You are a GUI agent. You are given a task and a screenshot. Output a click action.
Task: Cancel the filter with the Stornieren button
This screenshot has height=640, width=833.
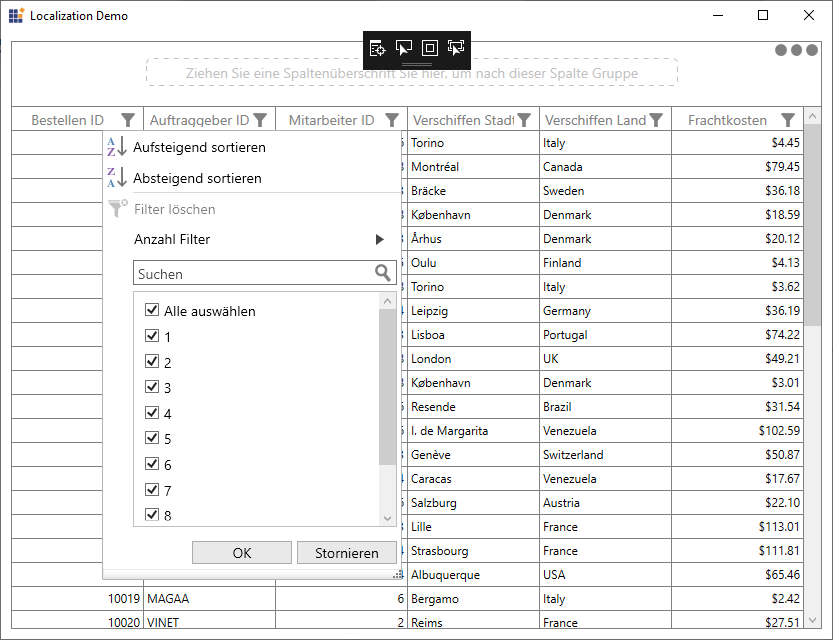click(x=347, y=552)
